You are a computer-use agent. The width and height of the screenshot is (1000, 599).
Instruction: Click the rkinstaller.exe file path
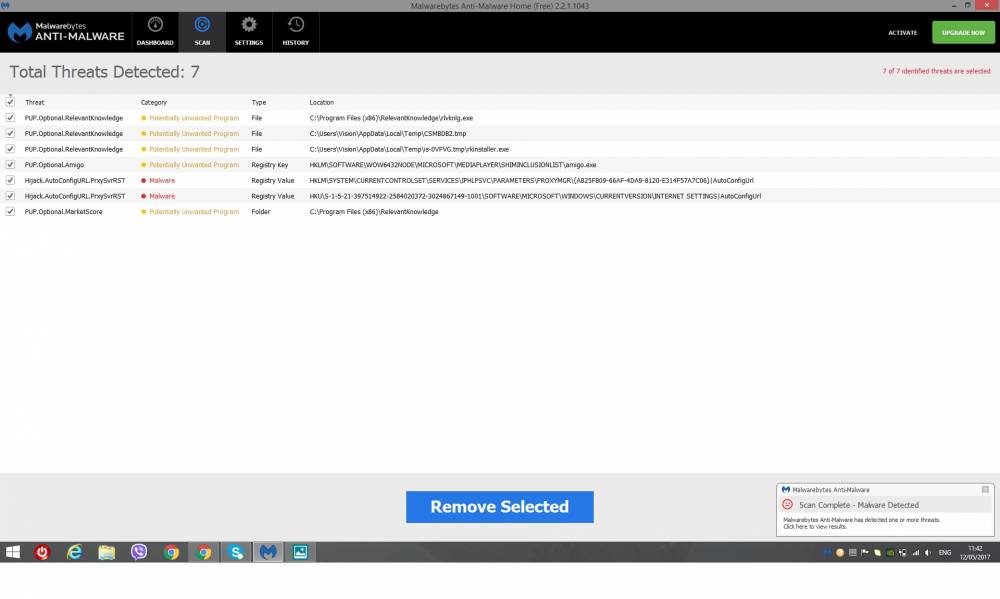click(409, 149)
